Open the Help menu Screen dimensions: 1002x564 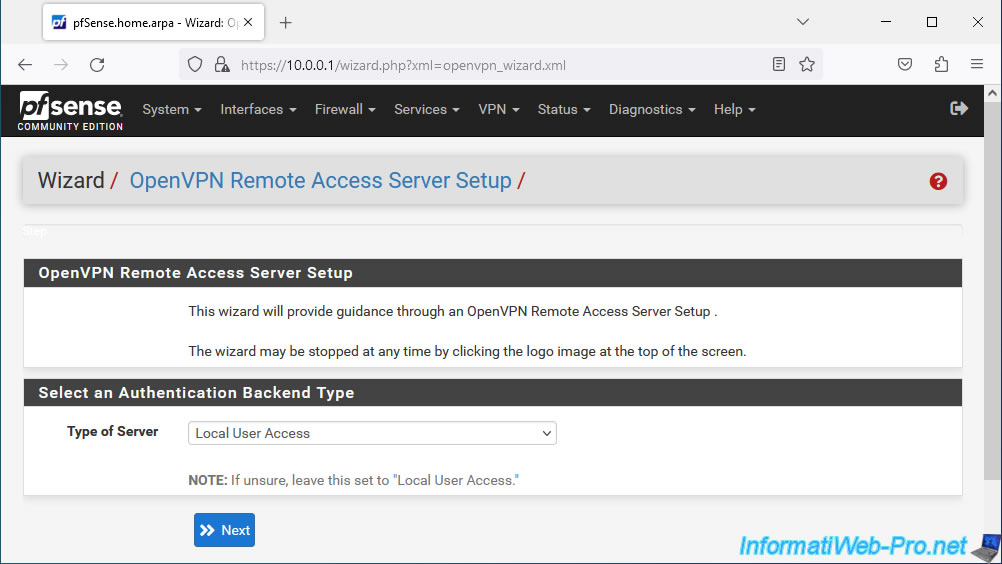(734, 109)
